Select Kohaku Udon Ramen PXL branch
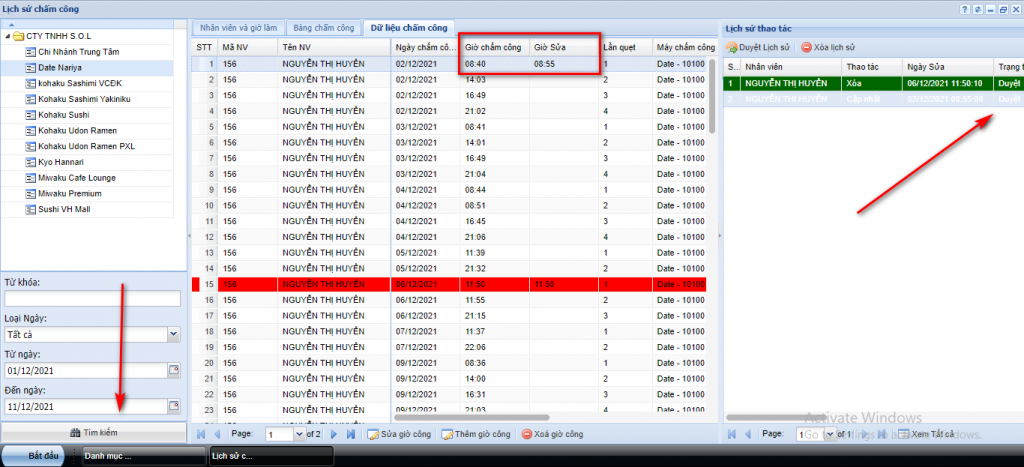This screenshot has height=467, width=1024. pyautogui.click(x=87, y=146)
